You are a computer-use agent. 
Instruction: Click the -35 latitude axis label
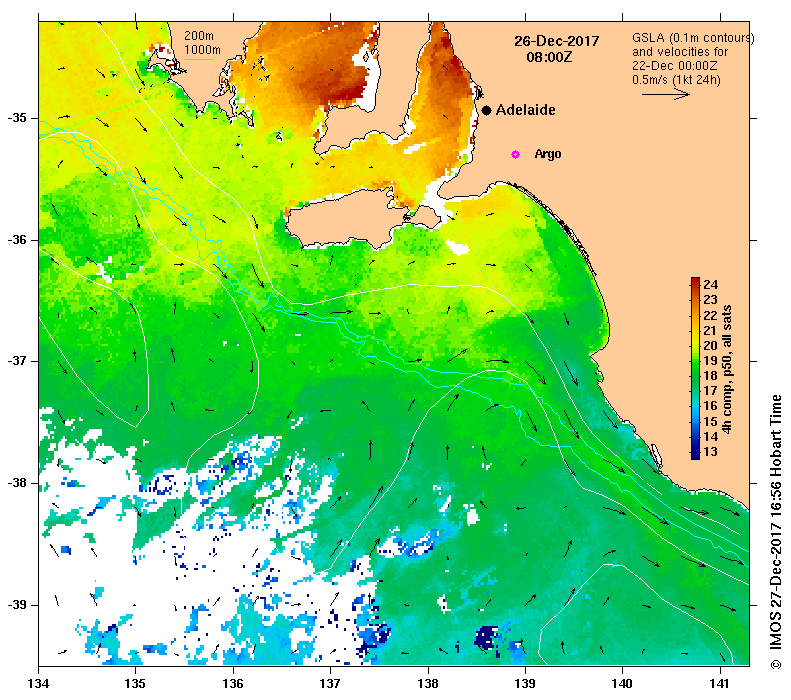(17, 118)
